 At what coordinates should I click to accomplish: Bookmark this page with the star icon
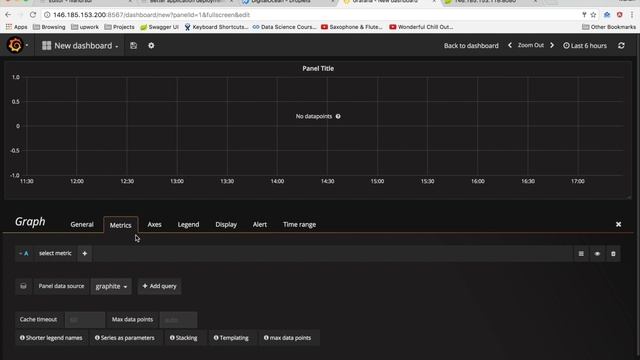coord(593,15)
